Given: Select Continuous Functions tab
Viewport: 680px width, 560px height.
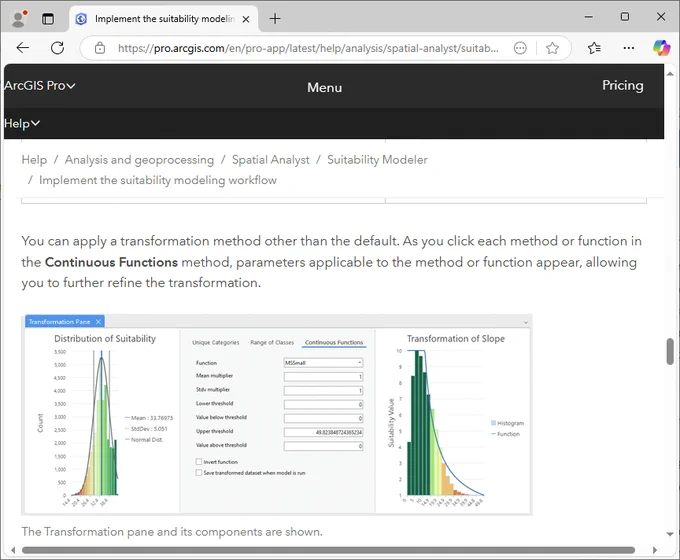Looking at the screenshot, I should click(334, 342).
